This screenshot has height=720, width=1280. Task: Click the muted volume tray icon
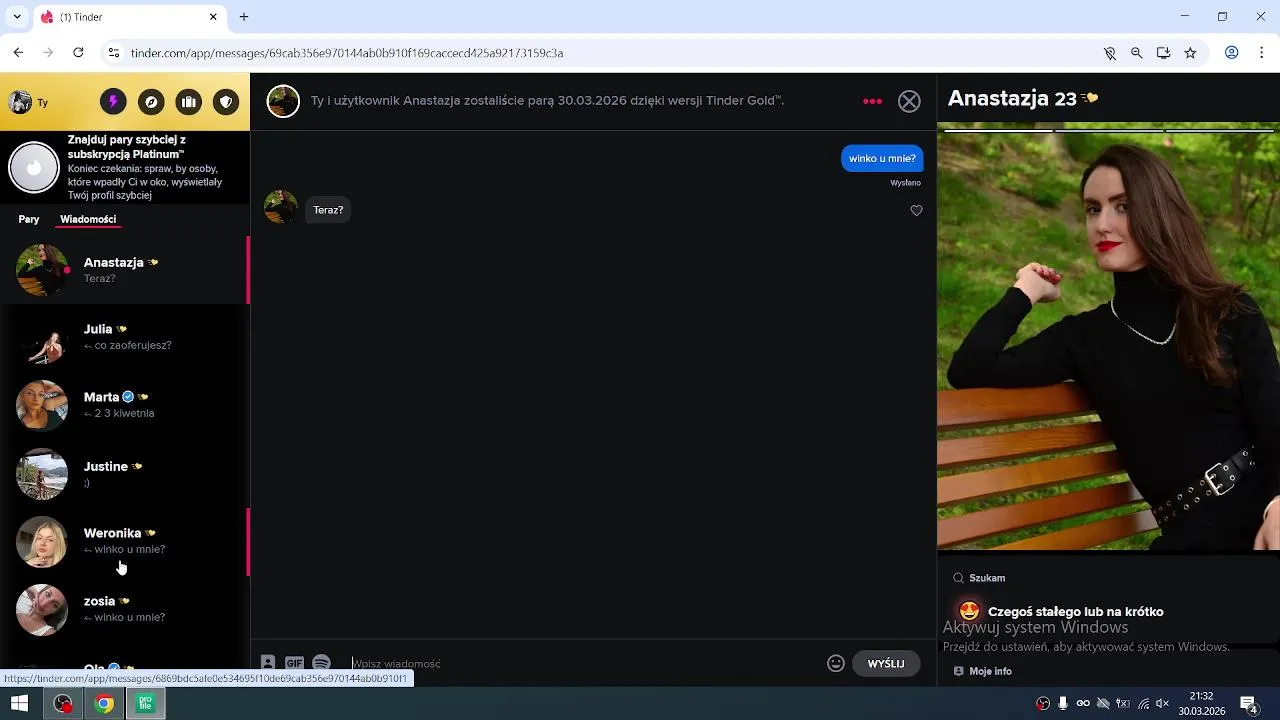click(x=1162, y=704)
